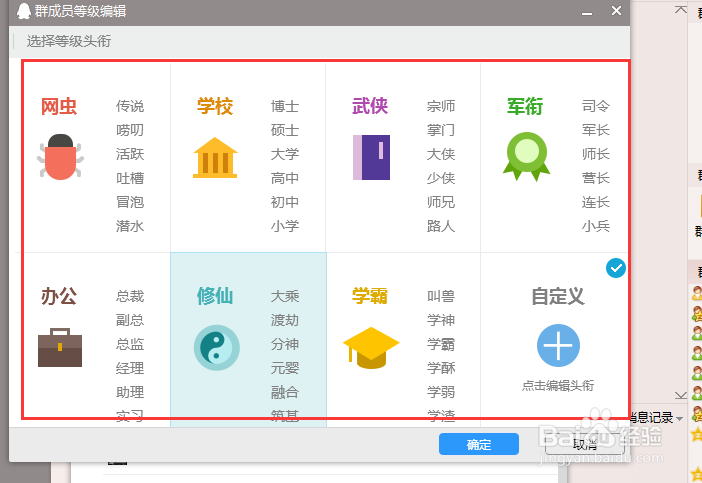Click the 掌门 rank text
This screenshot has height=483, width=702.
(441, 130)
